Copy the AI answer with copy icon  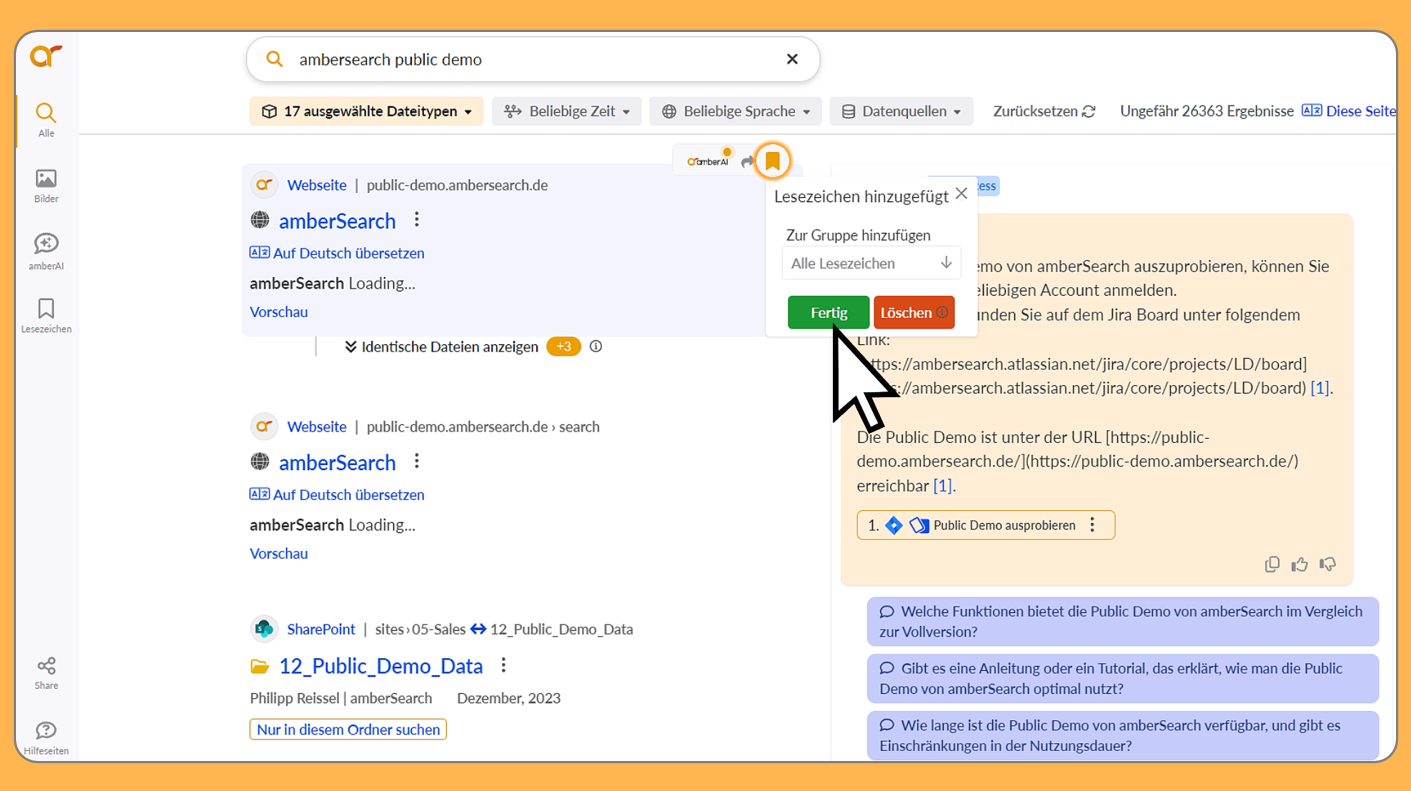1272,565
